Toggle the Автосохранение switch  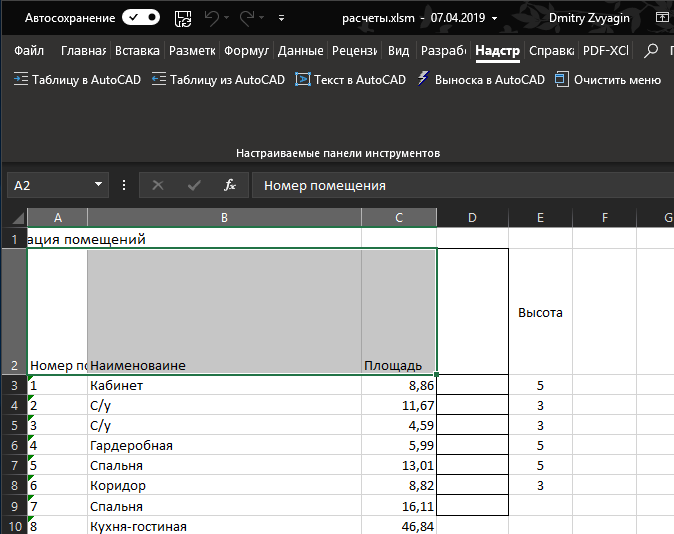(141, 18)
